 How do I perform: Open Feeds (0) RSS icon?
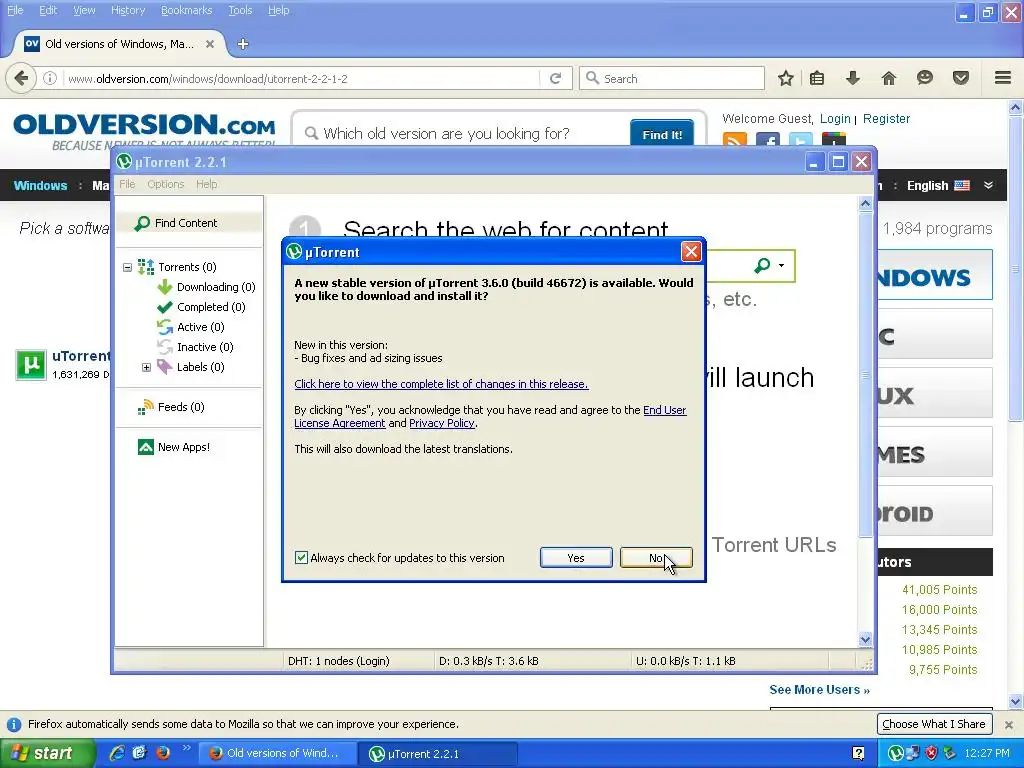[145, 408]
